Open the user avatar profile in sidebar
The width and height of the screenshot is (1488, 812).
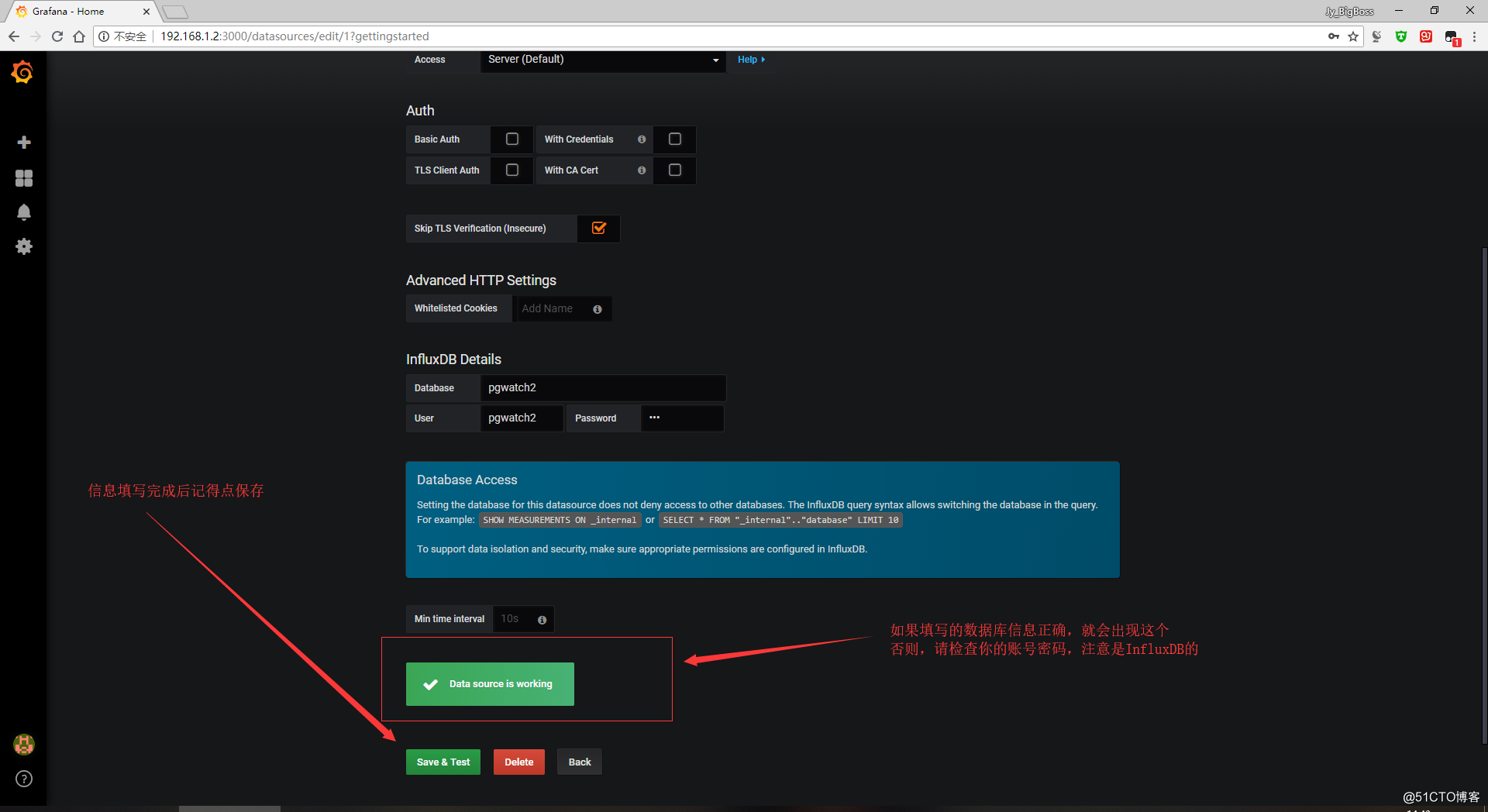[24, 745]
